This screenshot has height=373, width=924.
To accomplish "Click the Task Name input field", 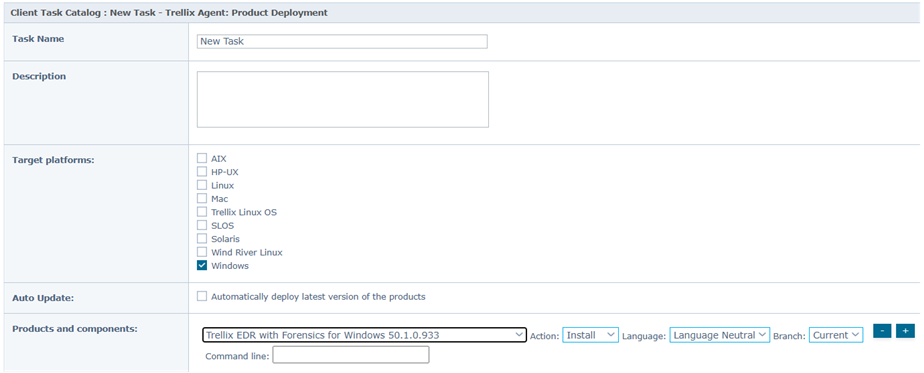I will tap(342, 41).
